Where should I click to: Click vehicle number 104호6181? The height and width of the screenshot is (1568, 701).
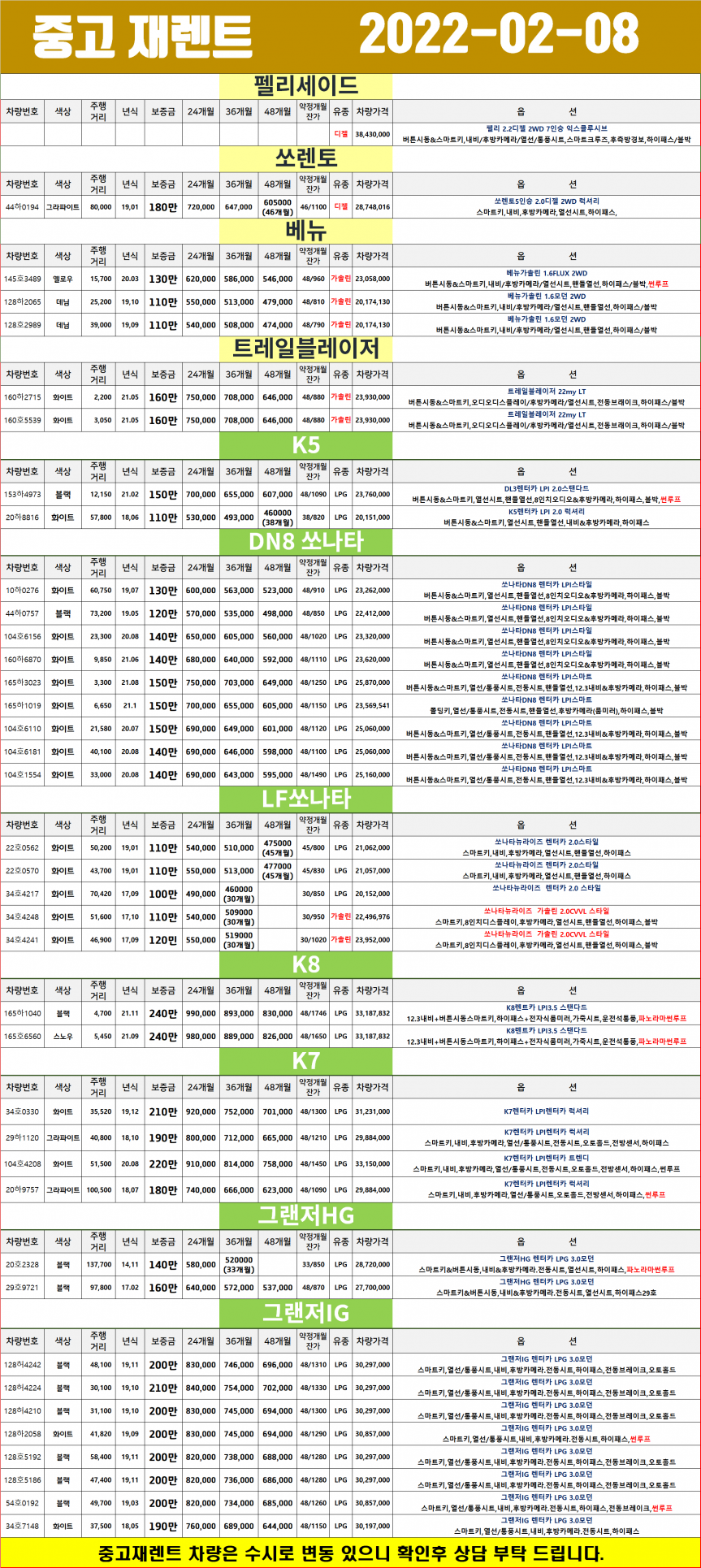[x=22, y=752]
